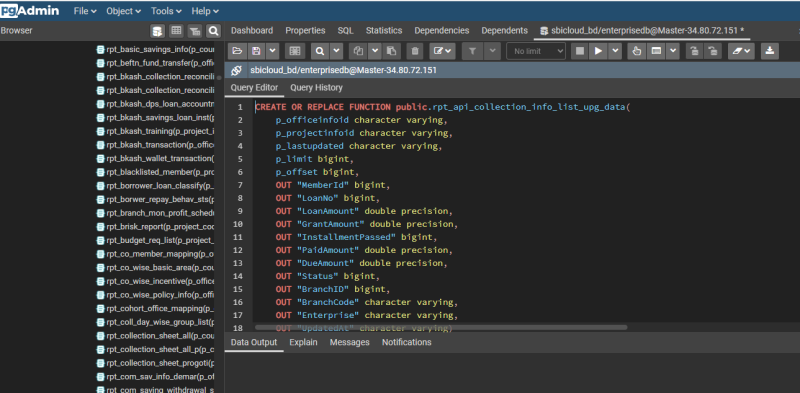Click p_lastupdated parameter on line 4
This screenshot has width=800, height=393.
click(x=309, y=146)
